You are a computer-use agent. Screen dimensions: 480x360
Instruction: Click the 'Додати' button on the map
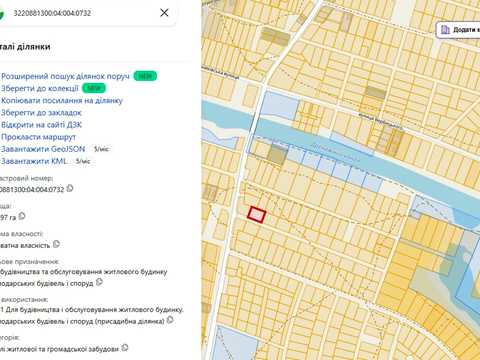tap(458, 30)
